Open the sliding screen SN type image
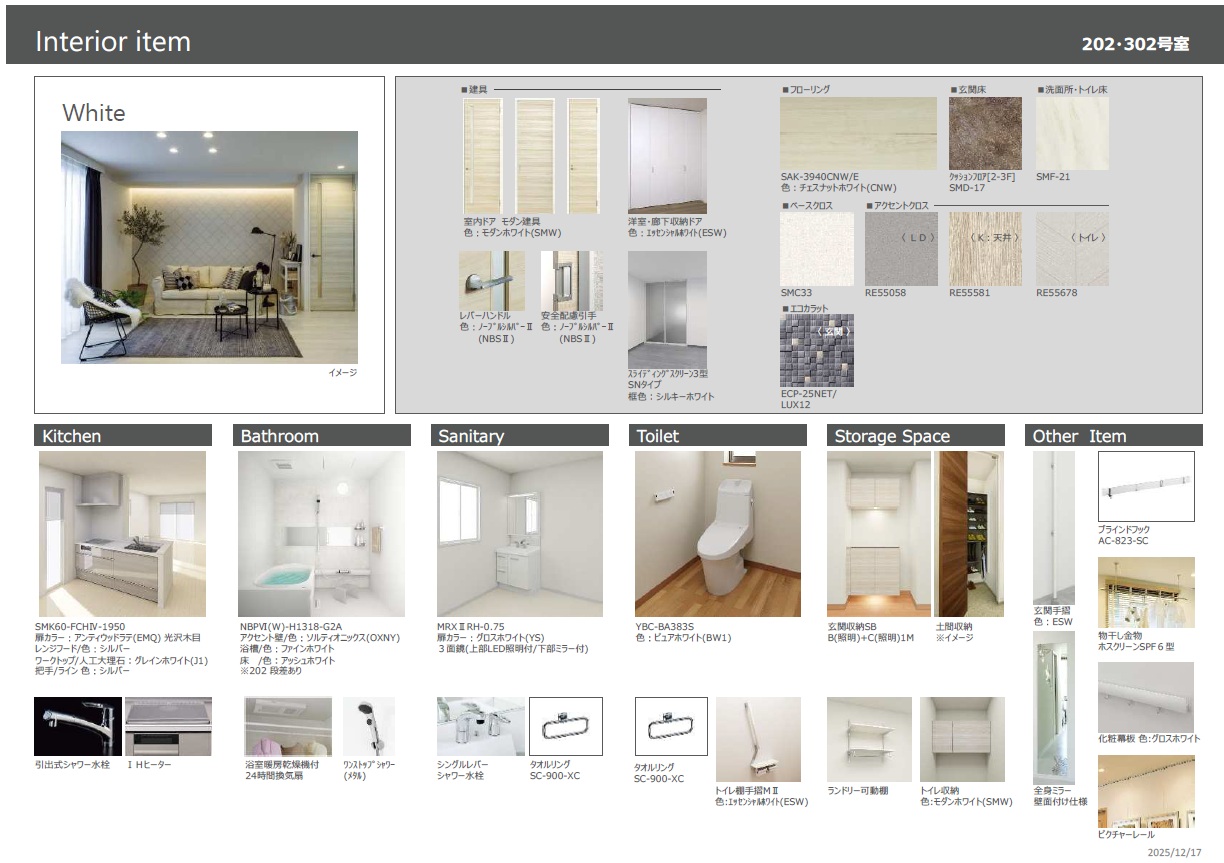The height and width of the screenshot is (863, 1224). 667,310
